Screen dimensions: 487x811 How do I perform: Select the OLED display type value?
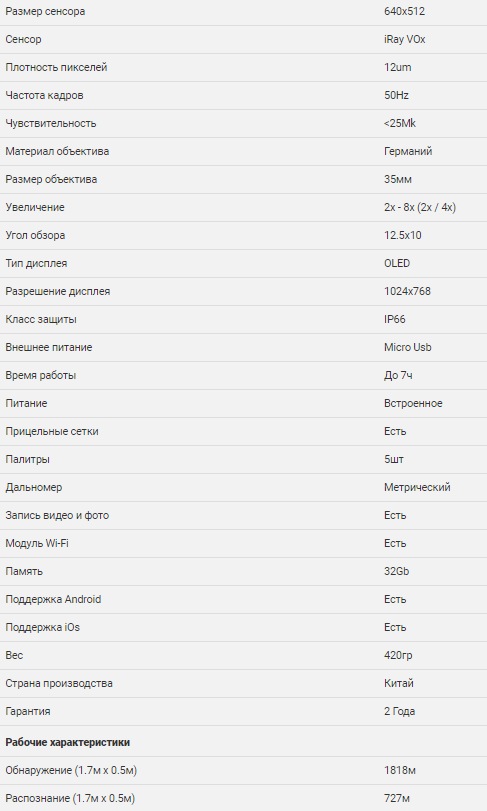click(x=397, y=263)
